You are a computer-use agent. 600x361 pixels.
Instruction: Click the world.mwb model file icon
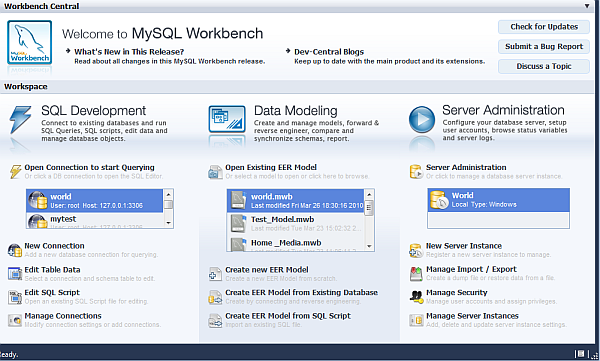[x=239, y=200]
